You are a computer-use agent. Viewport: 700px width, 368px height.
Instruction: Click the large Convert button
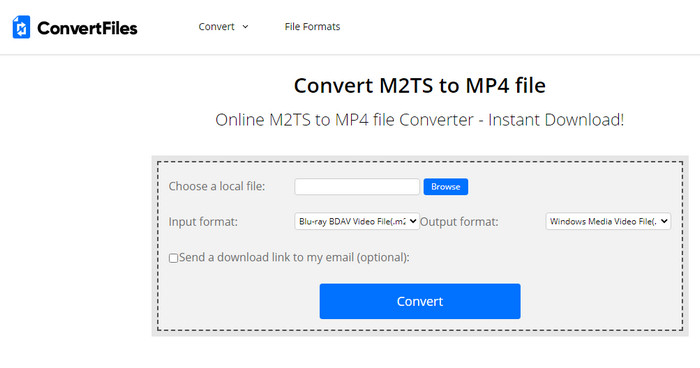(420, 301)
